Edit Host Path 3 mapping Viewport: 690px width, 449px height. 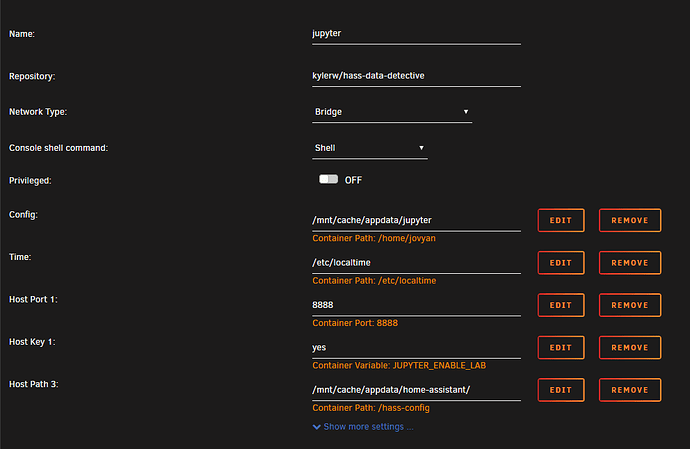click(560, 390)
